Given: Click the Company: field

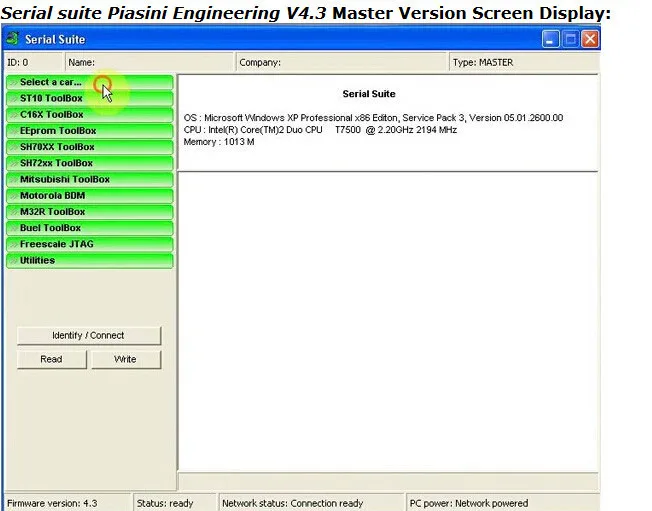Looking at the screenshot, I should coord(341,62).
